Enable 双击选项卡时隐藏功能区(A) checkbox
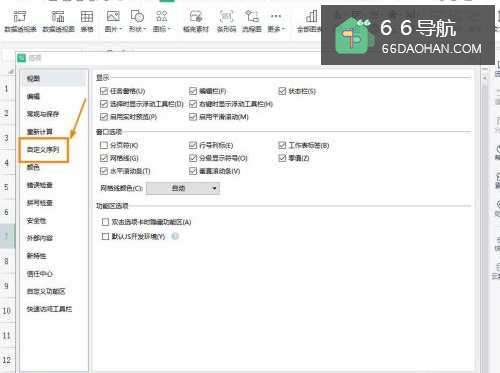 (105, 222)
